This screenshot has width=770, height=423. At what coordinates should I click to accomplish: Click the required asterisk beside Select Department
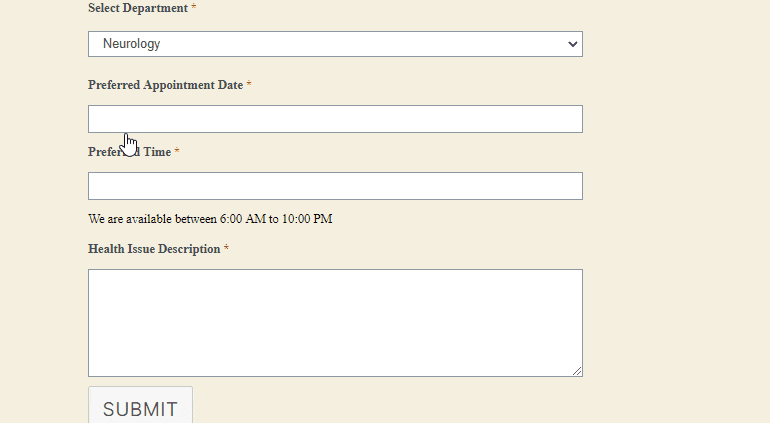(x=193, y=7)
